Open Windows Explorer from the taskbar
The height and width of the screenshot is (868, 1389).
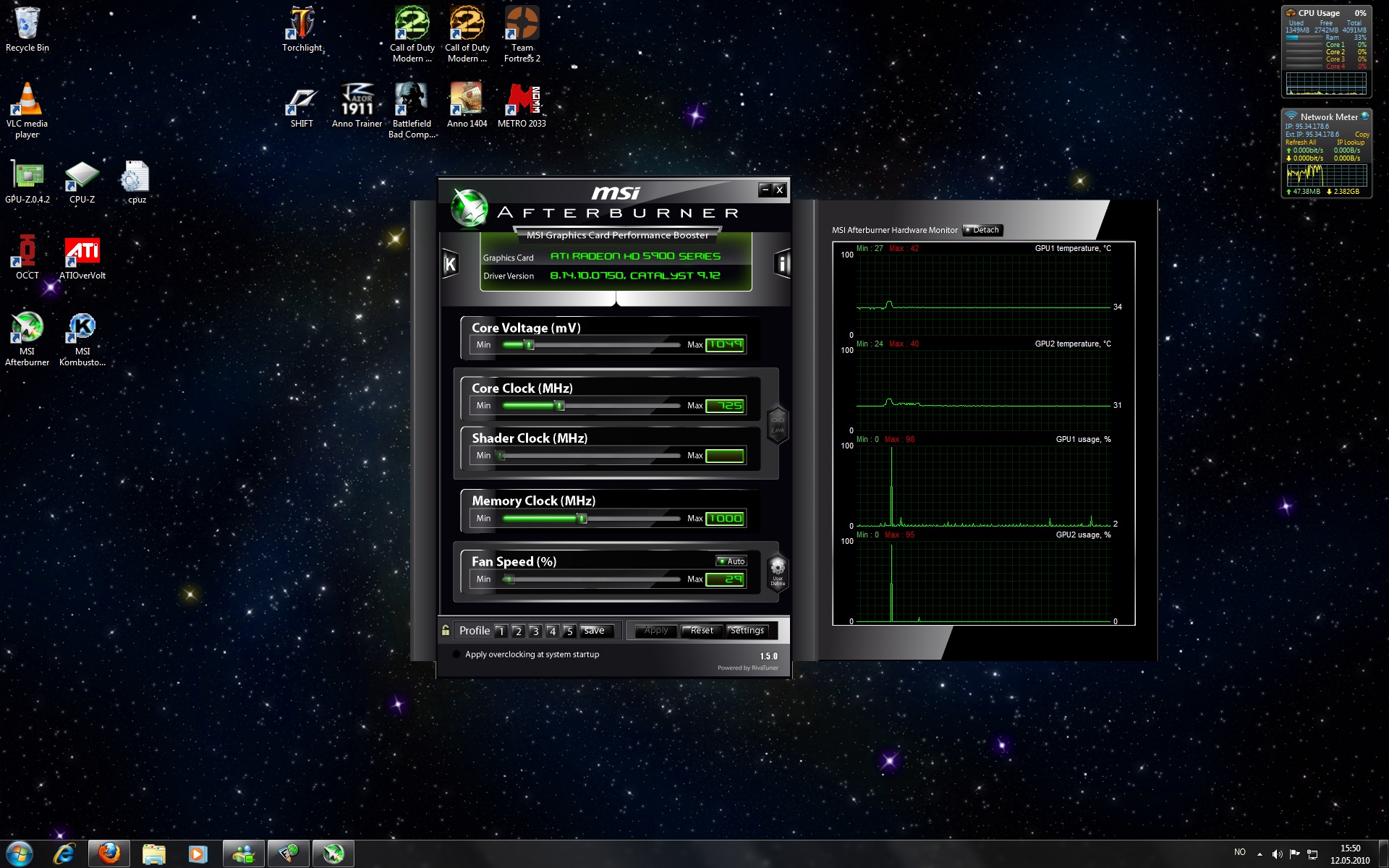[153, 854]
